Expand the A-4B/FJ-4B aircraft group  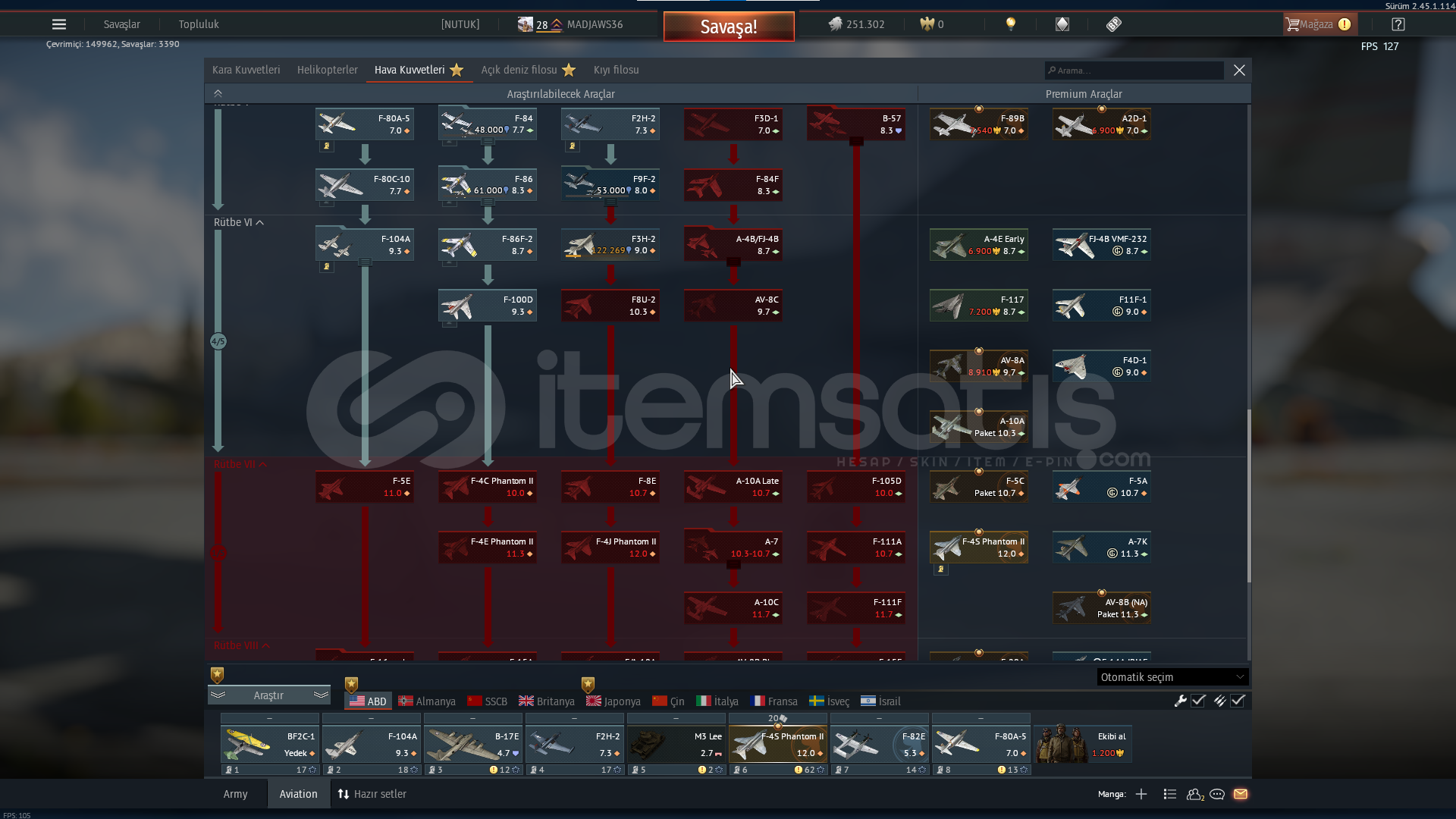(x=733, y=262)
